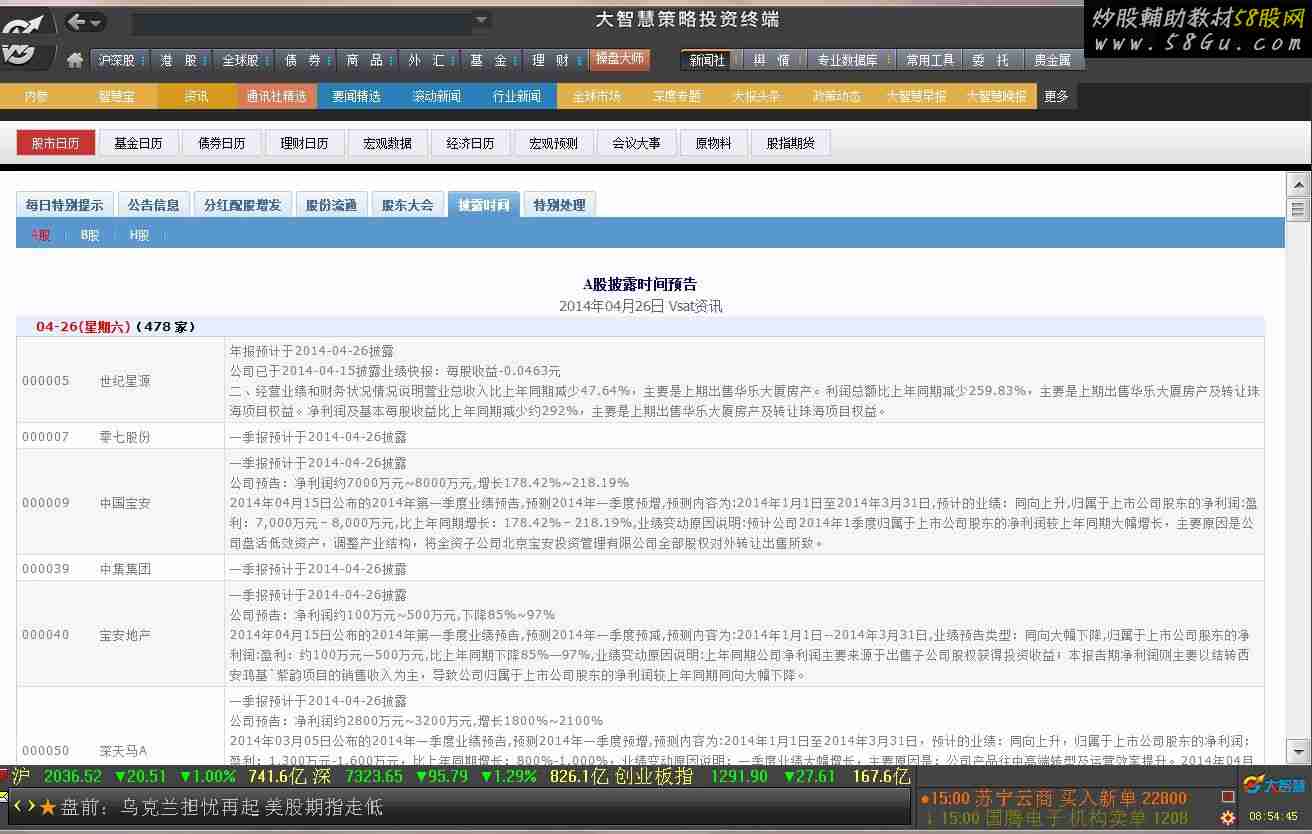Select the 舆情 toolbar item
1312x834 pixels.
pos(772,60)
